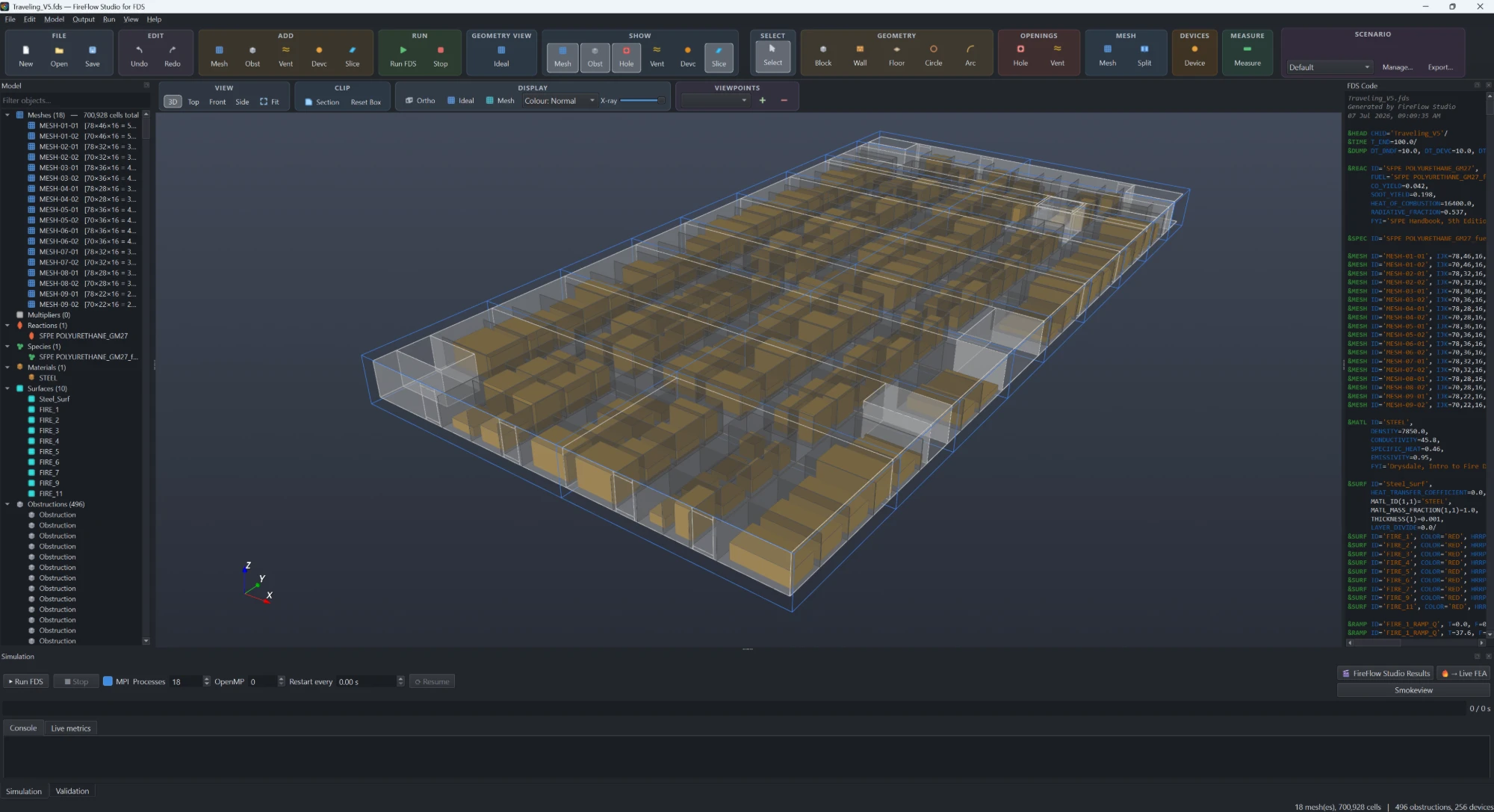Image resolution: width=1494 pixels, height=812 pixels.
Task: Add a Slice from ADD group
Action: (x=353, y=55)
